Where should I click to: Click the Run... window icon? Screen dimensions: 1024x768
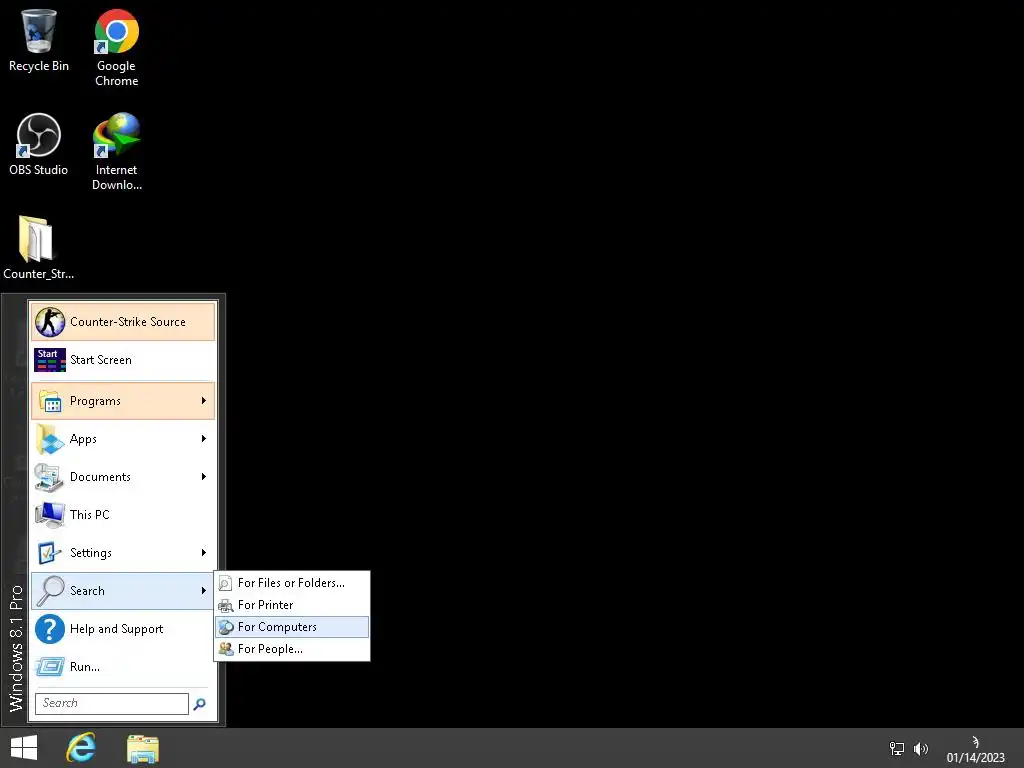click(50, 667)
